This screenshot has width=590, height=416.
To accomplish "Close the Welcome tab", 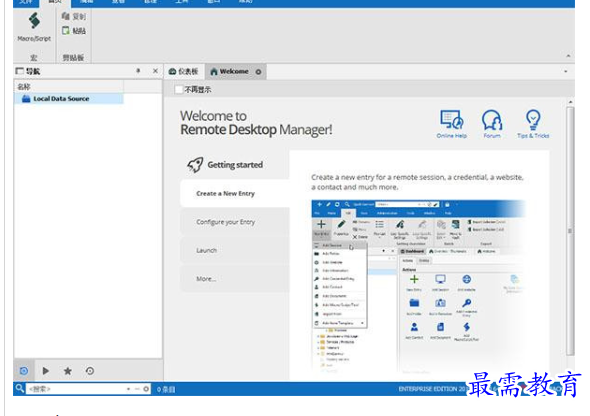I will (x=259, y=72).
